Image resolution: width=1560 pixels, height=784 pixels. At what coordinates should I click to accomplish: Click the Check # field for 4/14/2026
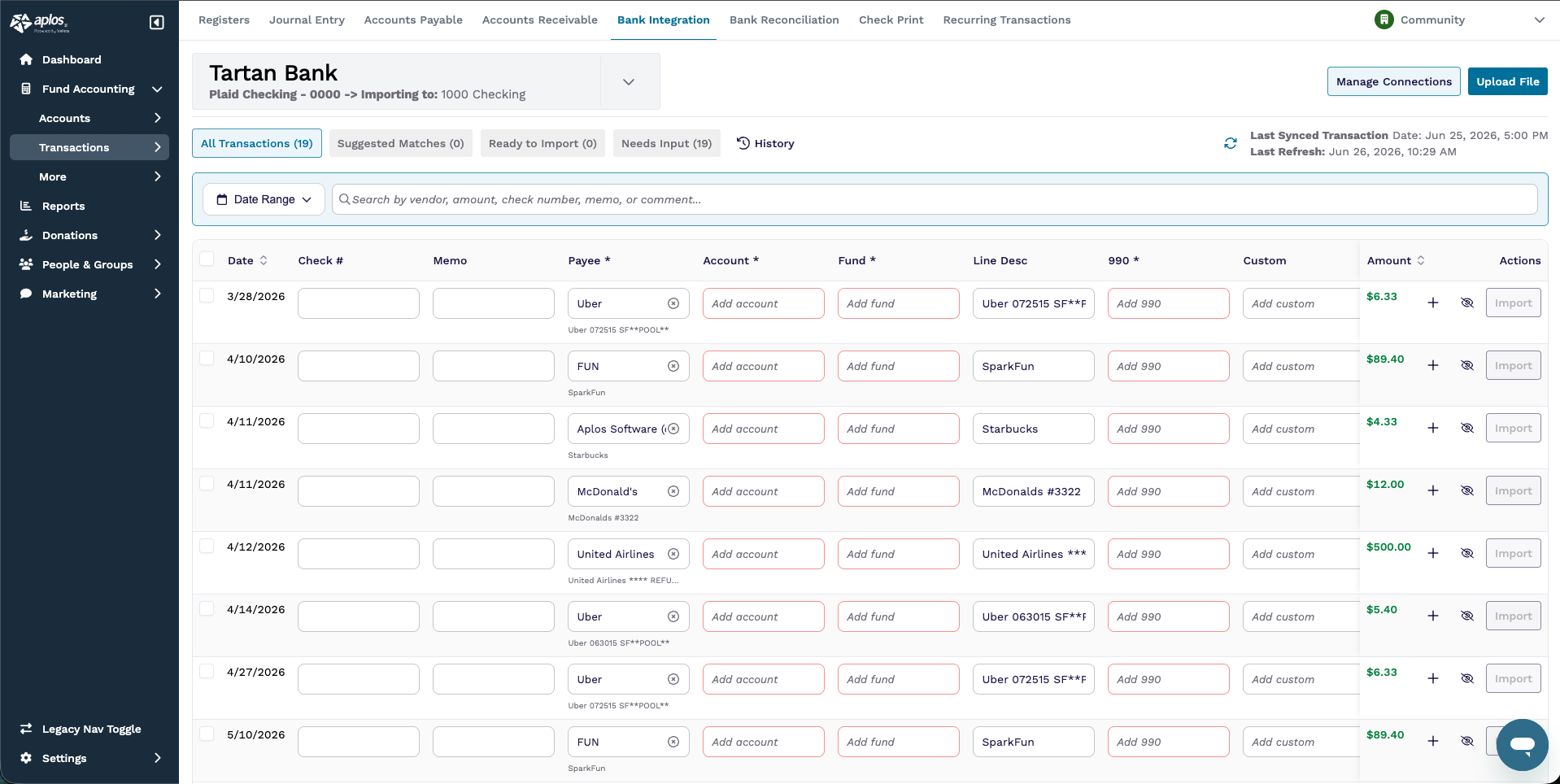click(358, 616)
